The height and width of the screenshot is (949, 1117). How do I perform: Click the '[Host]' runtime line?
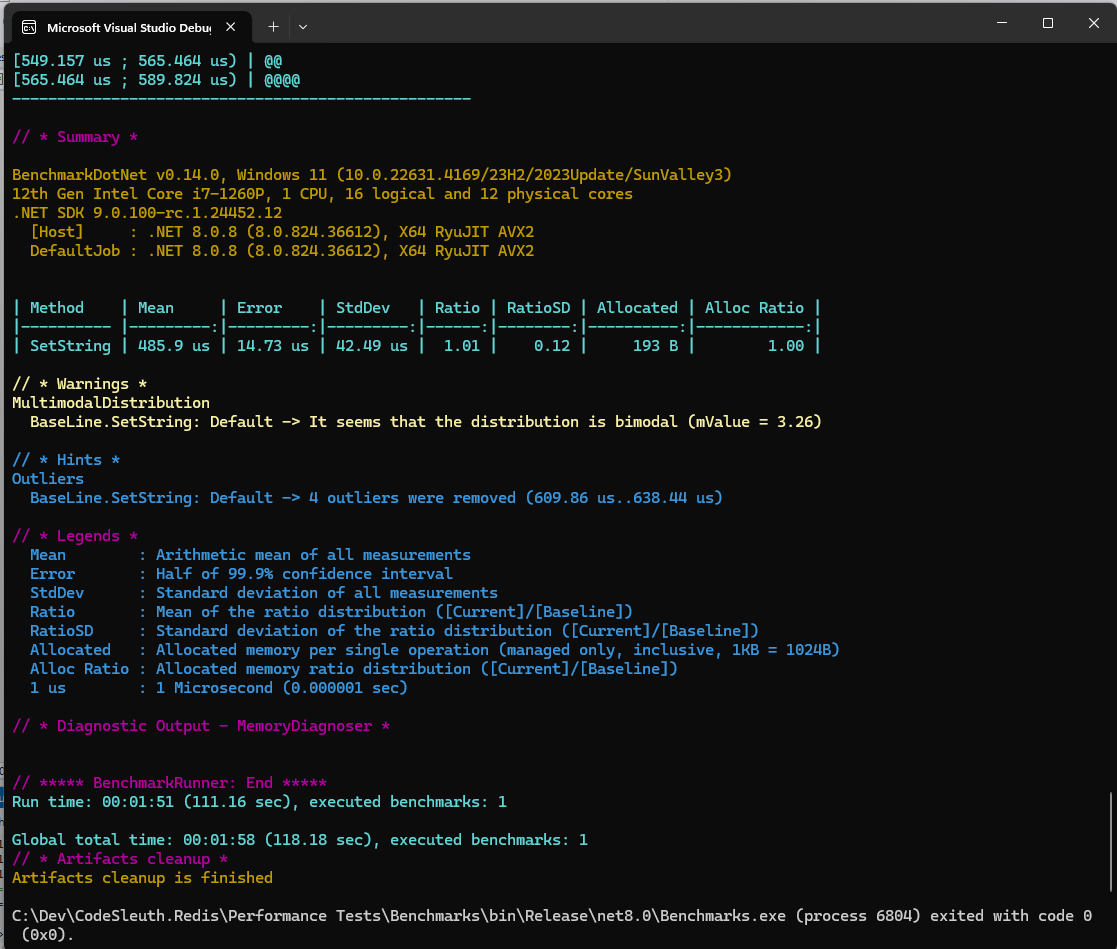coord(282,232)
